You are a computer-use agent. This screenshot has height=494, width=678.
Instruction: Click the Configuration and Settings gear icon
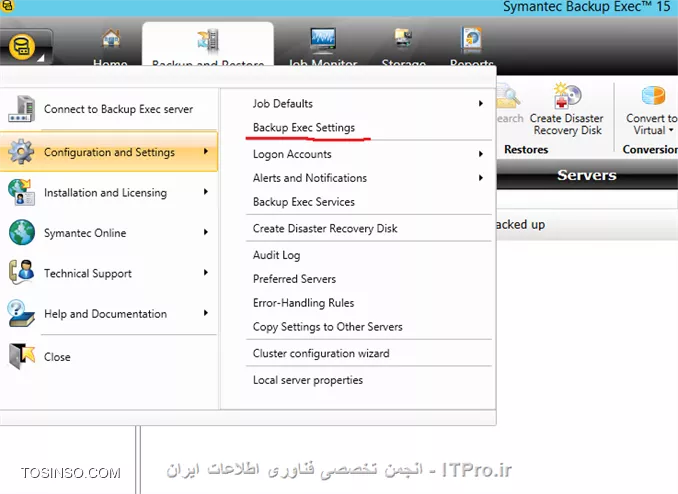pos(21,152)
